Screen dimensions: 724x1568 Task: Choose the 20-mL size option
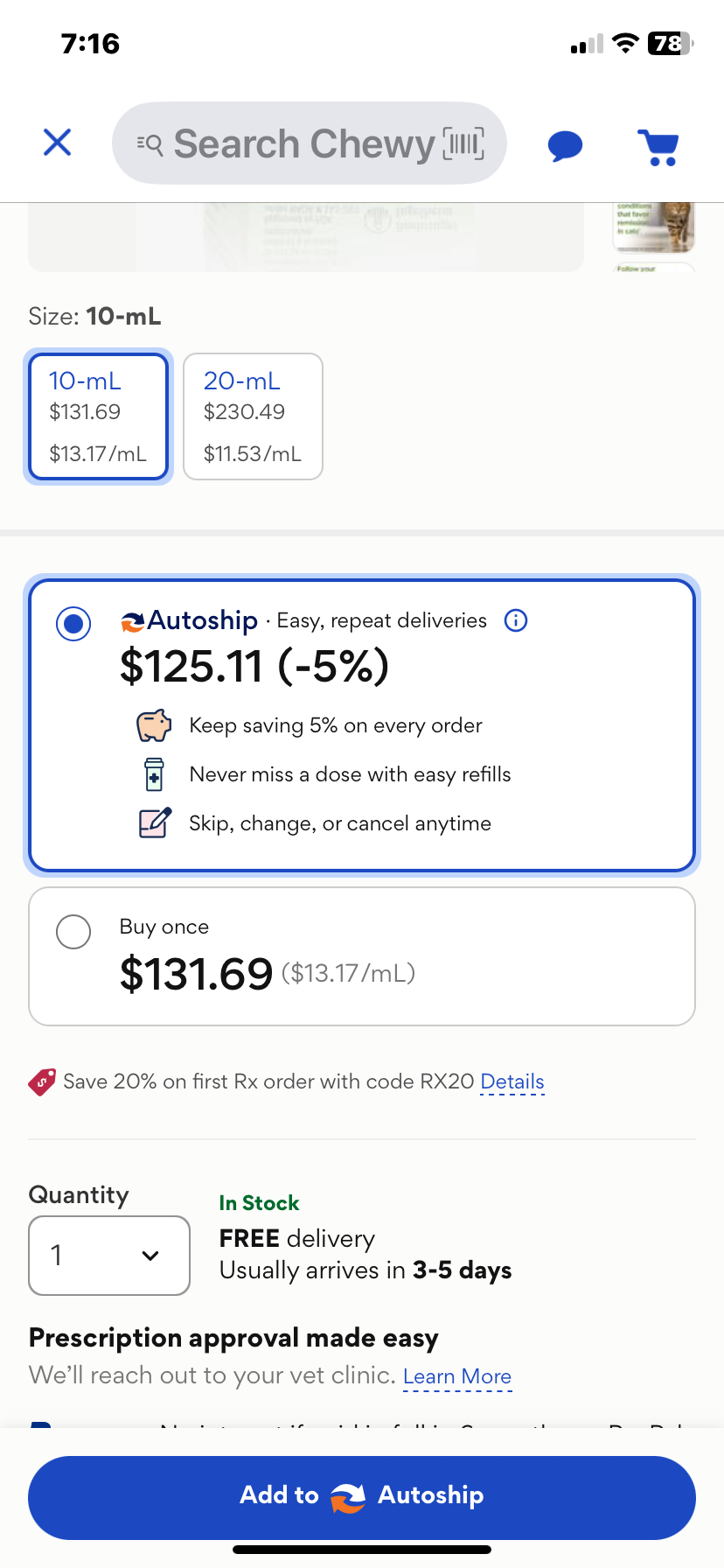pos(253,416)
